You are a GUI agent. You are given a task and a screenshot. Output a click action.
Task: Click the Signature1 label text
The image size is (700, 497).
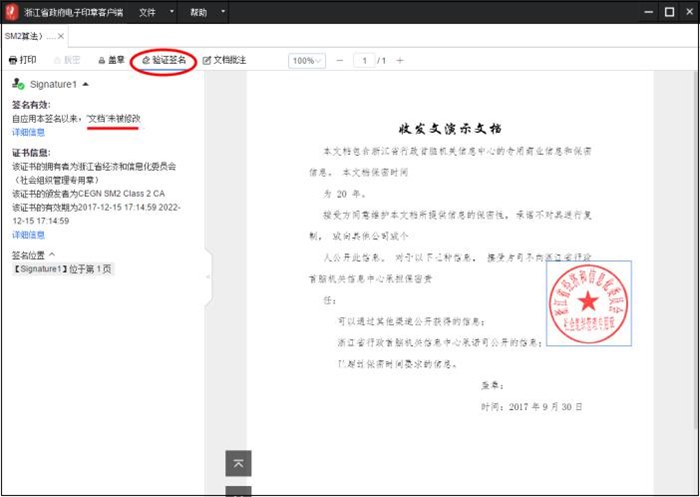54,84
